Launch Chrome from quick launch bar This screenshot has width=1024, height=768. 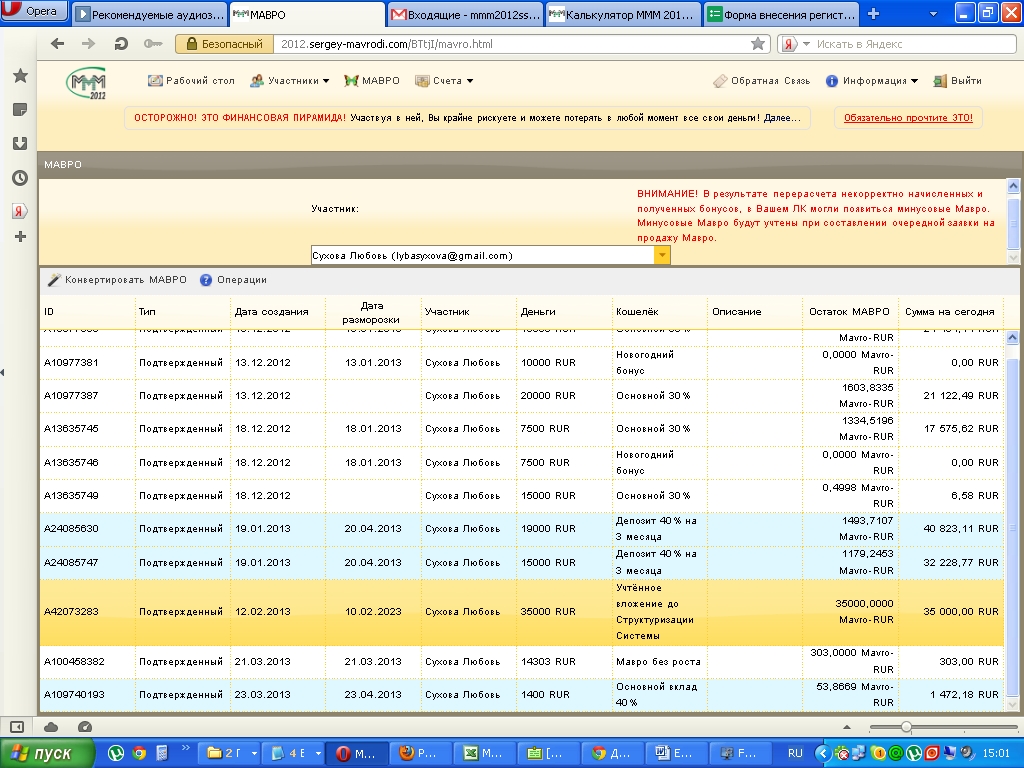click(x=138, y=753)
